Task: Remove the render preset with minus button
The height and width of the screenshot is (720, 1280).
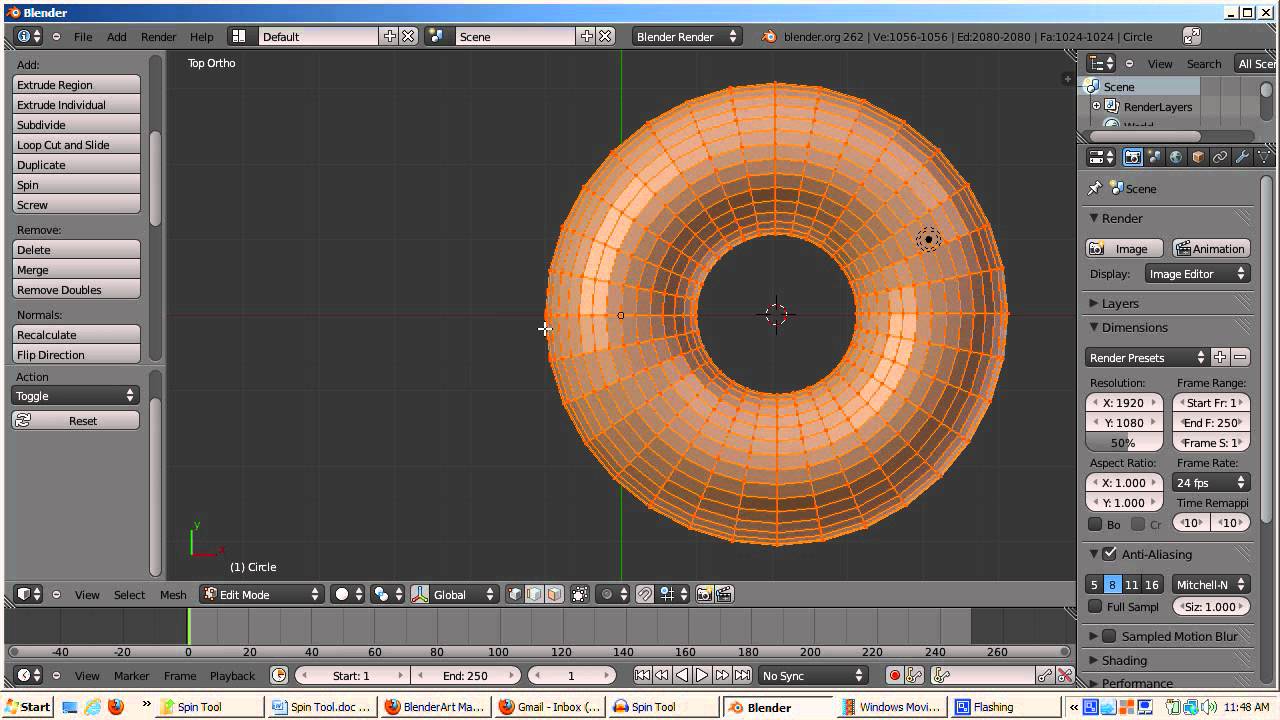Action: [1240, 357]
